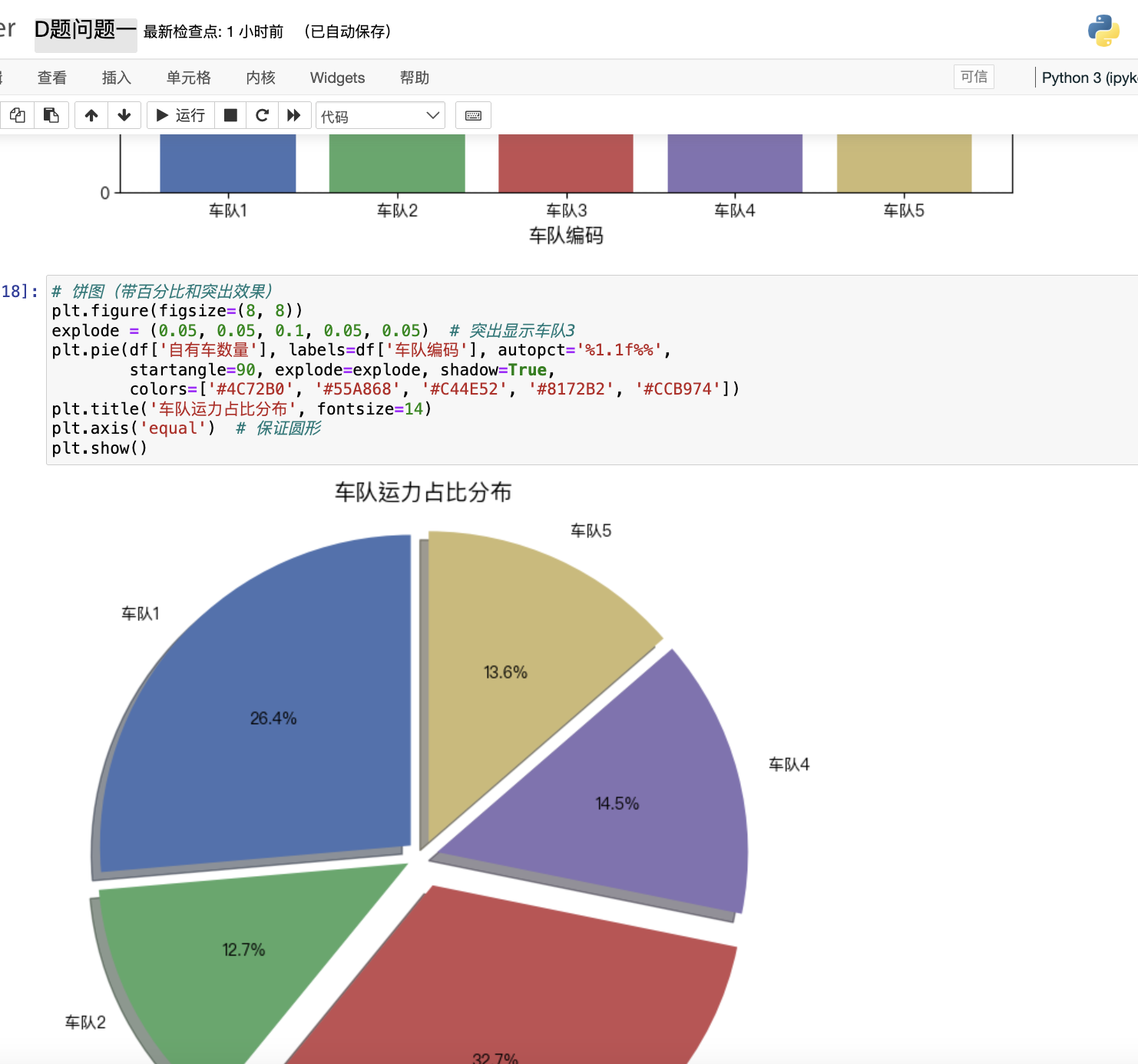Viewport: 1138px width, 1064px height.
Task: Rename the notebook title D题问题一
Action: 85,30
